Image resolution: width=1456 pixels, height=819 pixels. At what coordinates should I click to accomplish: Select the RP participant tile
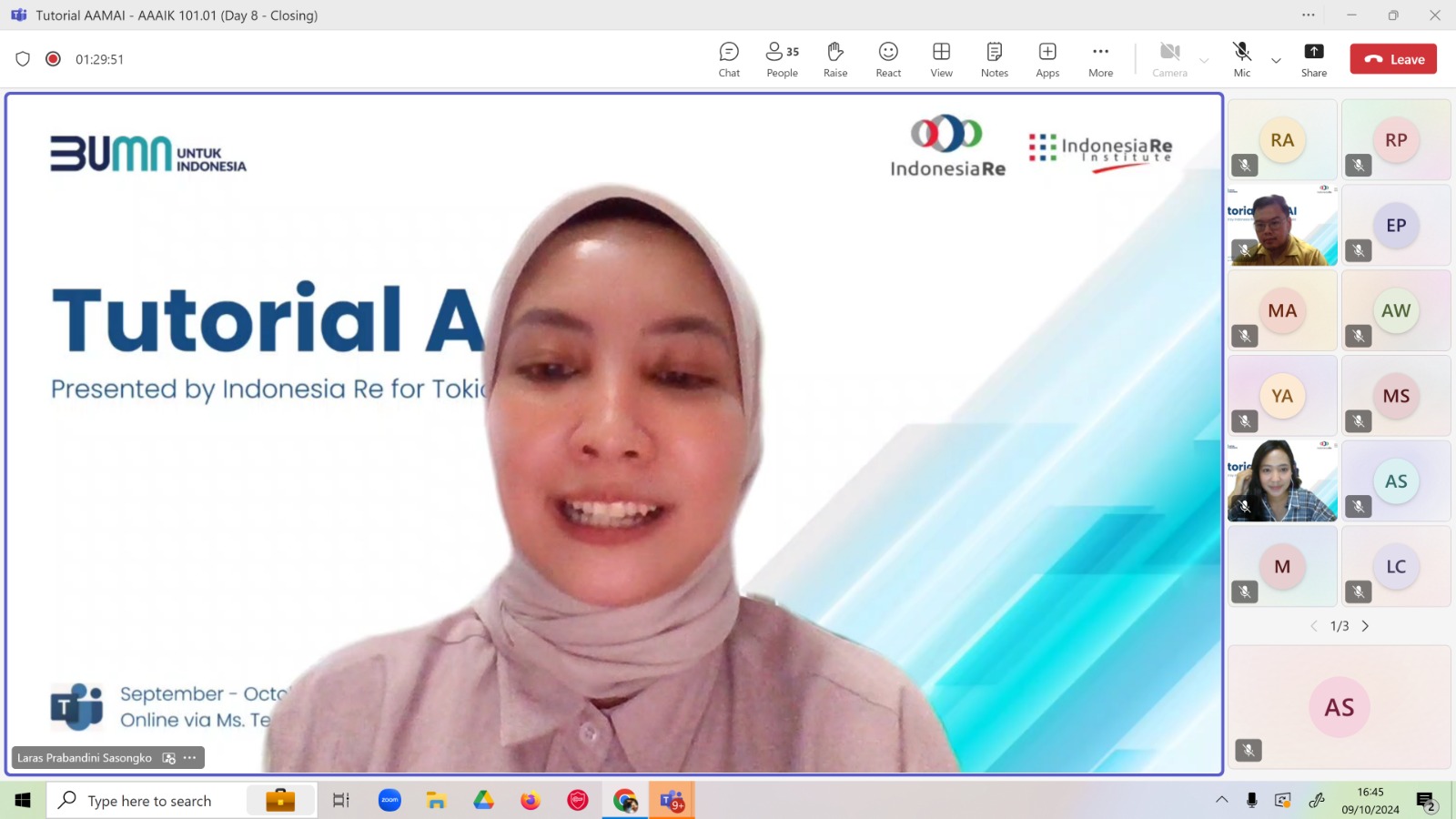coord(1396,139)
